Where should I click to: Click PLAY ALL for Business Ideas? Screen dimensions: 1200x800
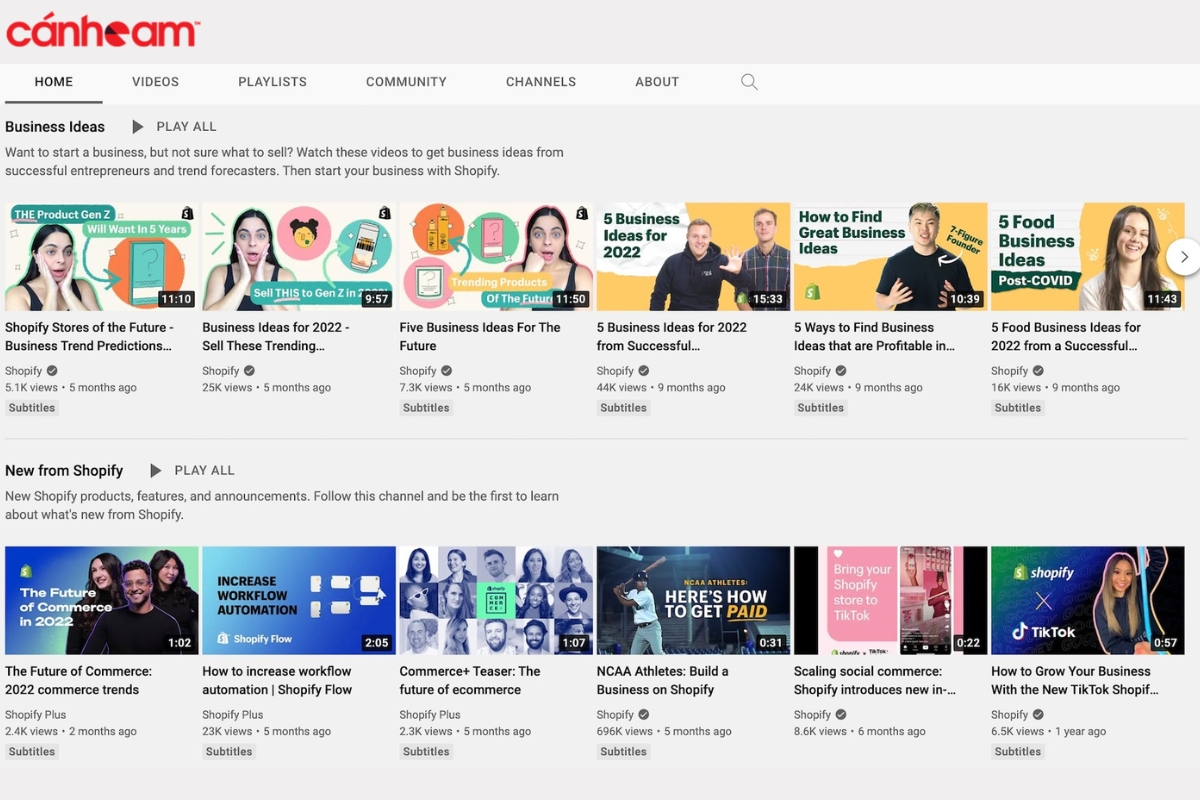tap(187, 127)
